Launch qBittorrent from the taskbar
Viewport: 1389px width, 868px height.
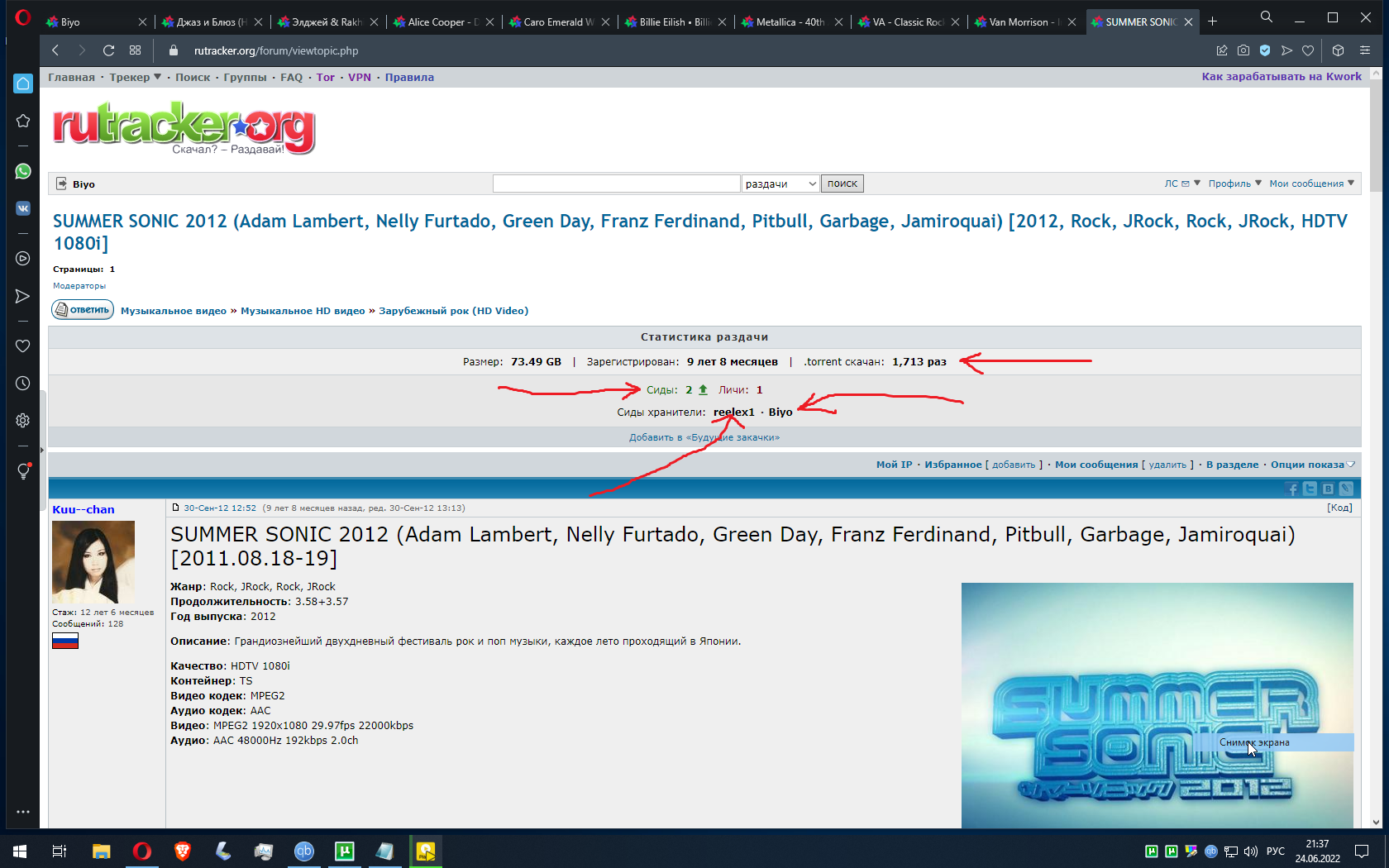[x=304, y=851]
